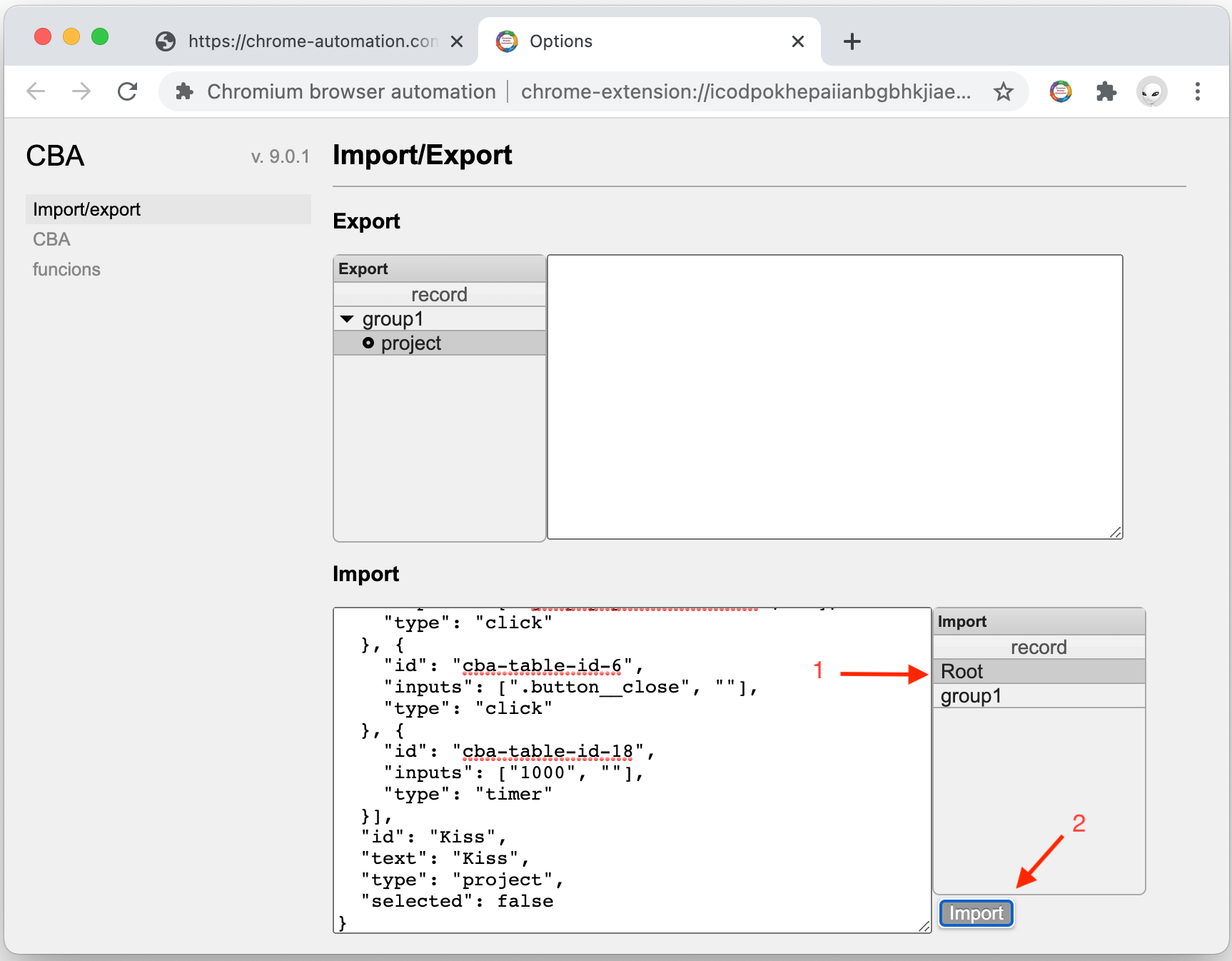The height and width of the screenshot is (961, 1232).
Task: Close the Options tab
Action: click(x=798, y=41)
